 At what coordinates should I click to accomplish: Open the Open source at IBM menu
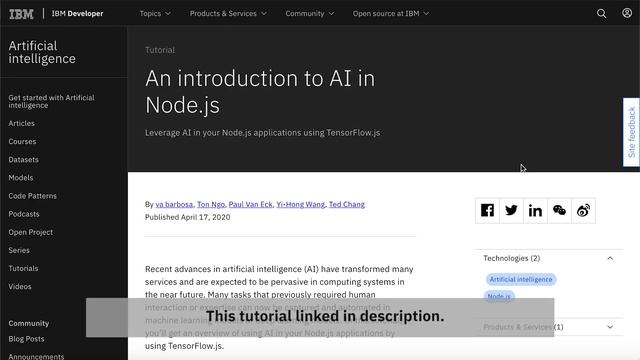391,13
